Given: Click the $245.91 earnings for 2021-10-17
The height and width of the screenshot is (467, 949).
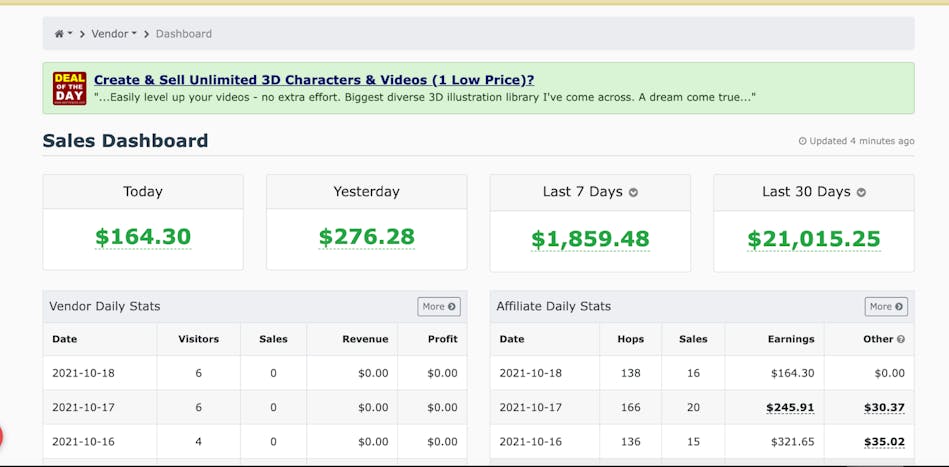Looking at the screenshot, I should point(790,408).
